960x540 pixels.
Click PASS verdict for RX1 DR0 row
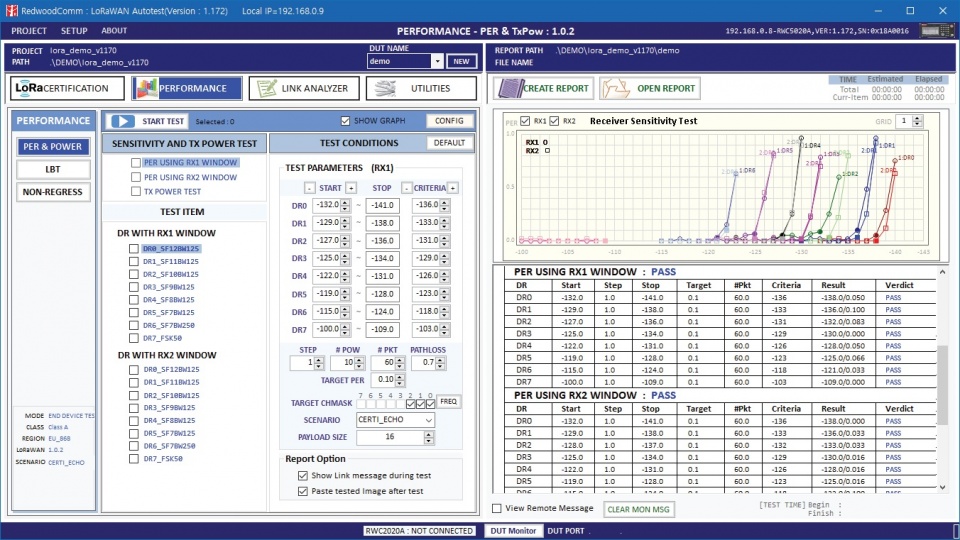tap(893, 298)
